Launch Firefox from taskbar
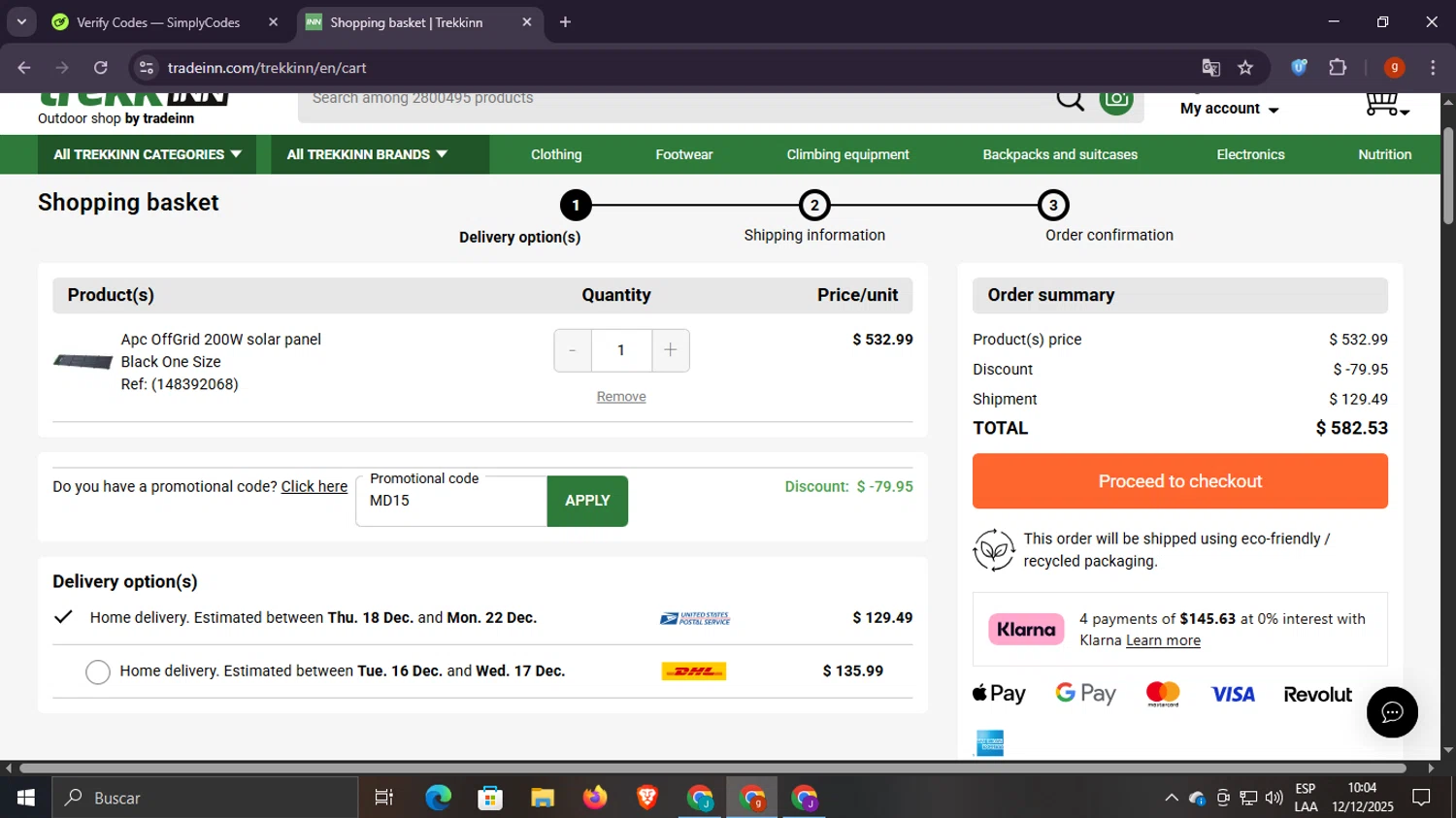This screenshot has width=1456, height=818. tap(595, 798)
